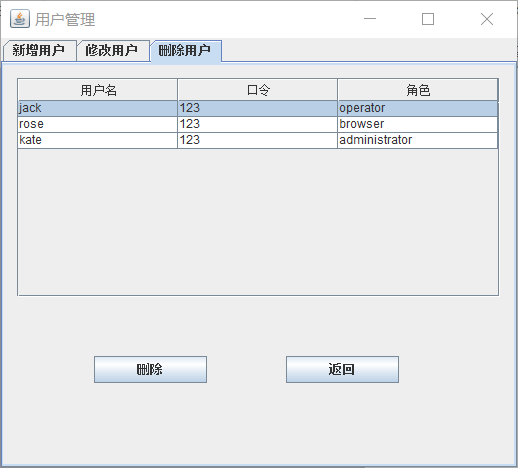The image size is (518, 468).
Task: Click rose's password cell 123
Action: click(258, 124)
